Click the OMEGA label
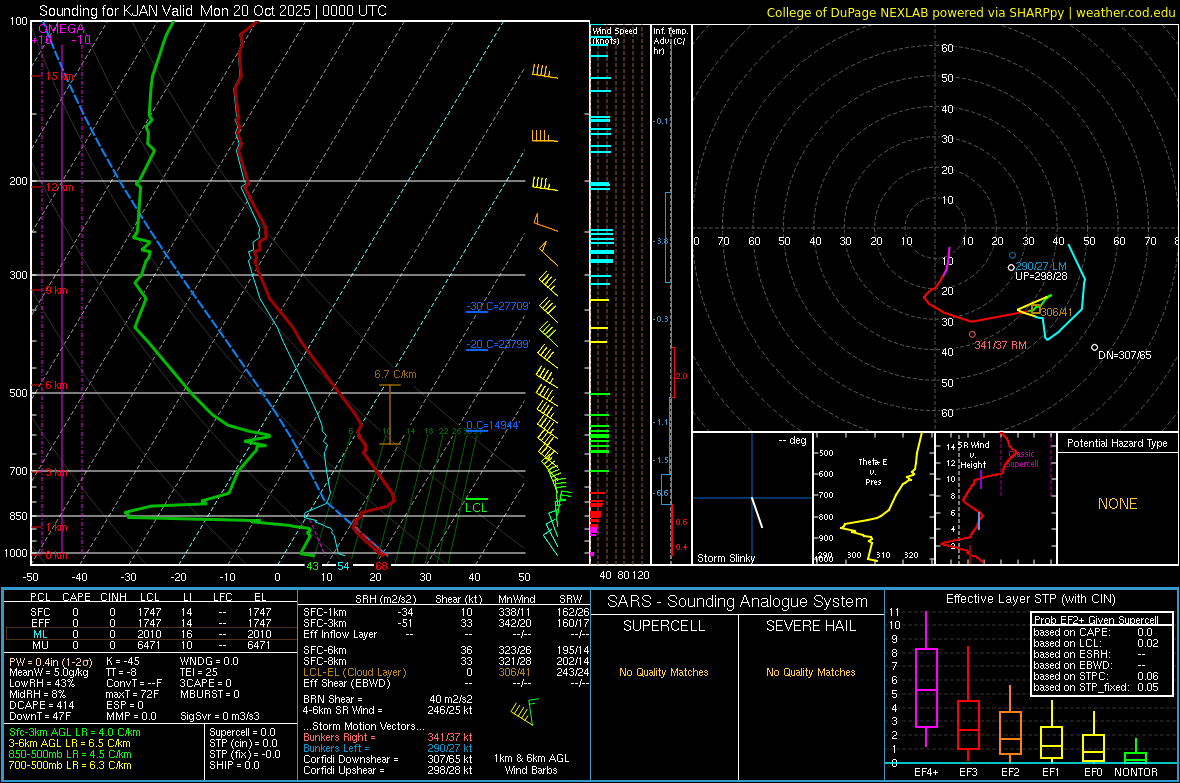This screenshot has height=783, width=1180. point(61,29)
